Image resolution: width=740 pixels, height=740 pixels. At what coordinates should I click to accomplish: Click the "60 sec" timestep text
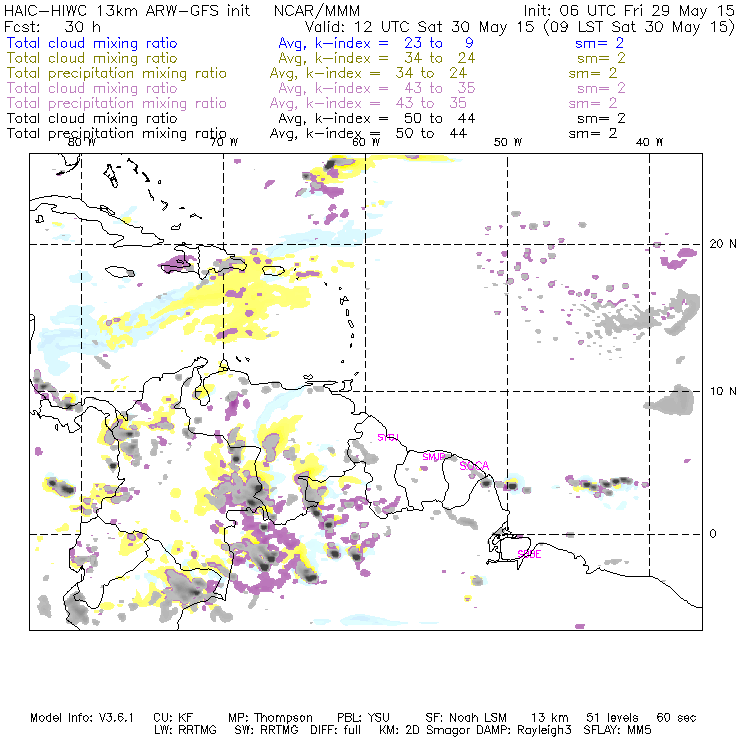click(x=676, y=718)
